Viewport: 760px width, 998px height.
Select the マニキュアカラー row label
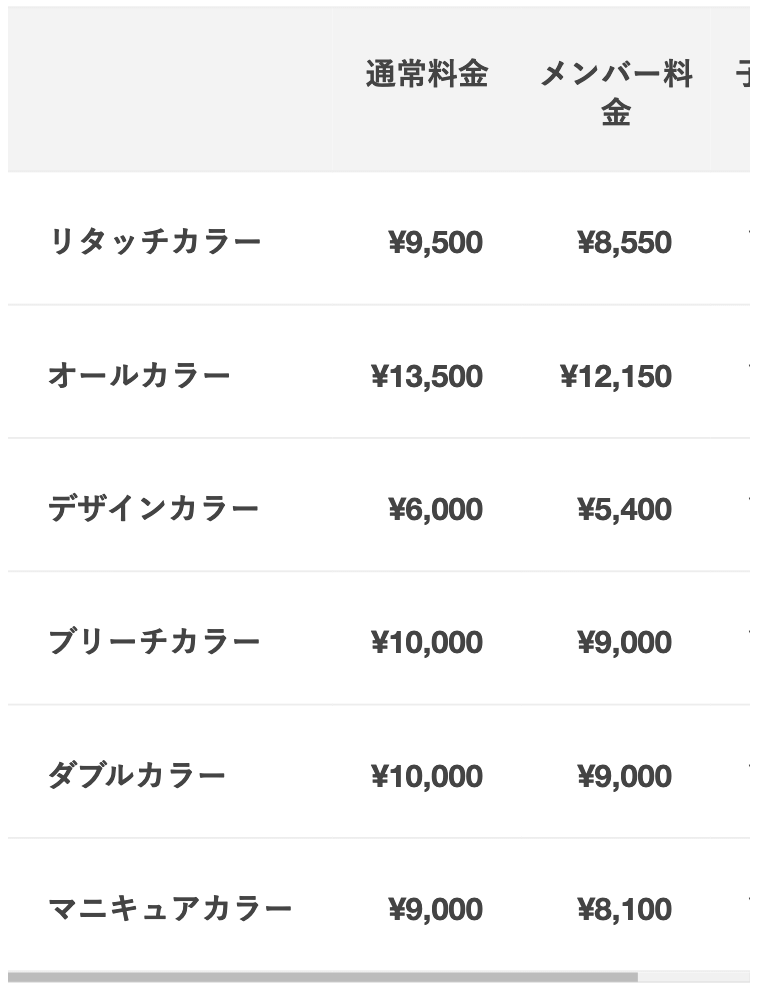(170, 908)
